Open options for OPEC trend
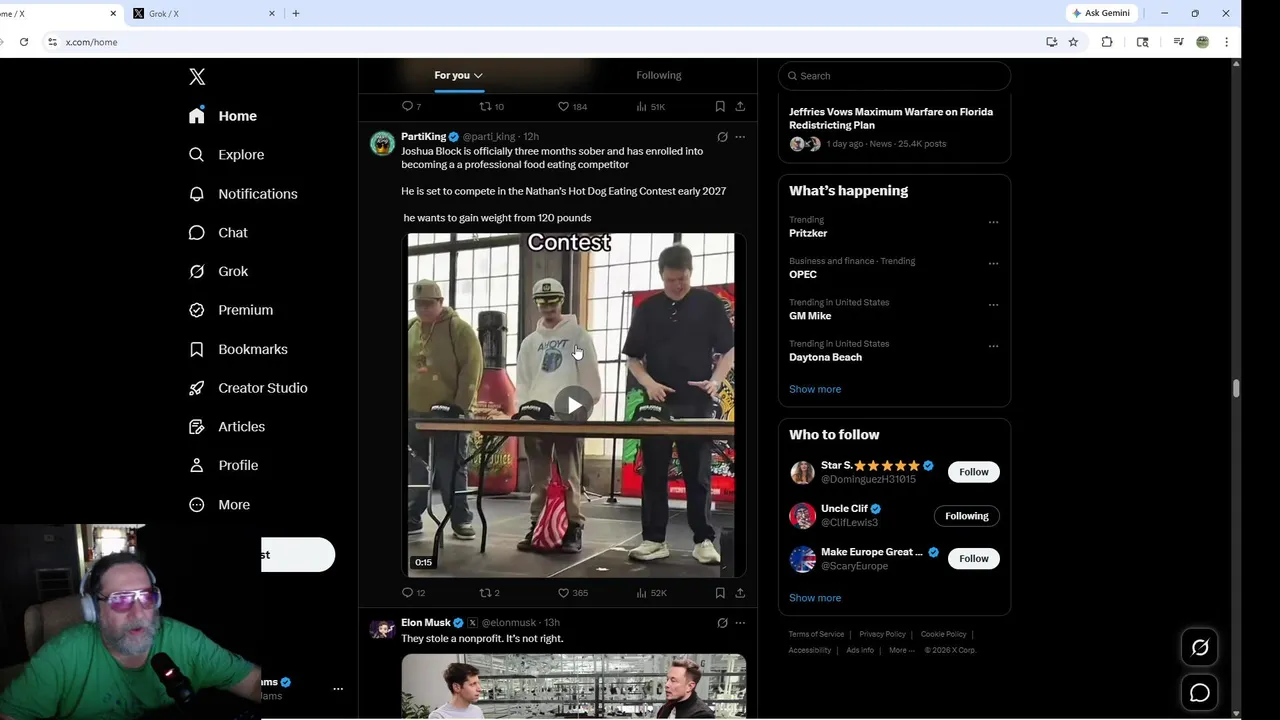This screenshot has width=1280, height=720. click(x=993, y=264)
